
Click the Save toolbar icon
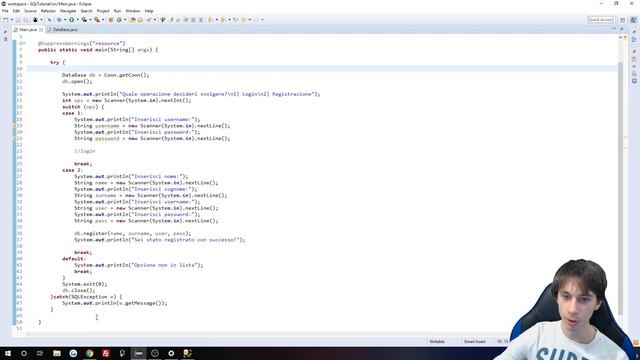18,20
